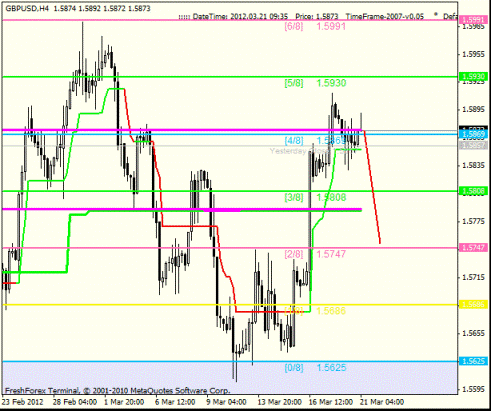Click the 1.5655 price scale value
The height and width of the screenshot is (411, 491).
[x=474, y=333]
